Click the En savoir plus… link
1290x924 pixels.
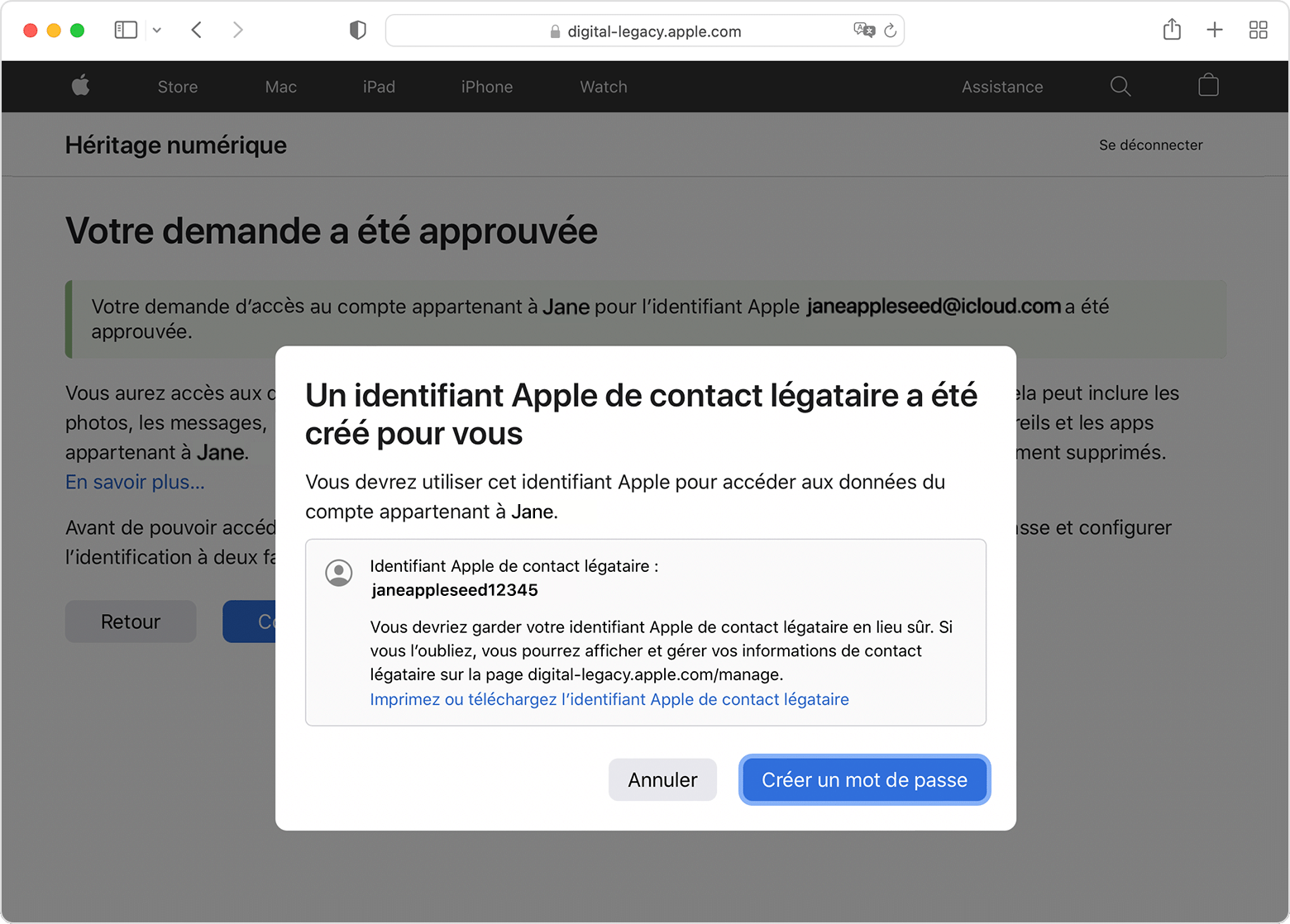click(135, 482)
